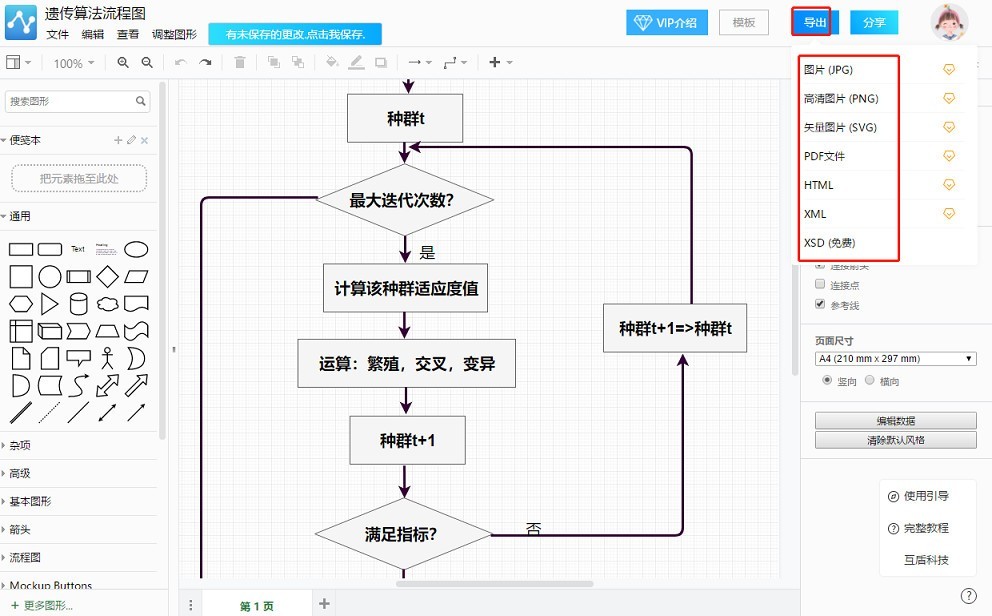Toggle the 连接点 checkbox

tap(821, 284)
